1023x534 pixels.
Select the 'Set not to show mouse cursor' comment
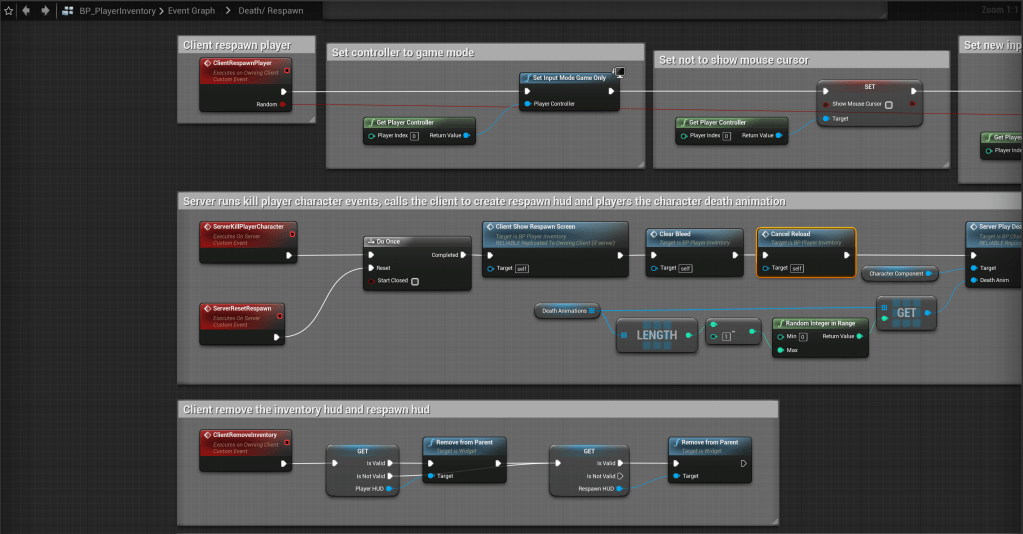click(734, 60)
